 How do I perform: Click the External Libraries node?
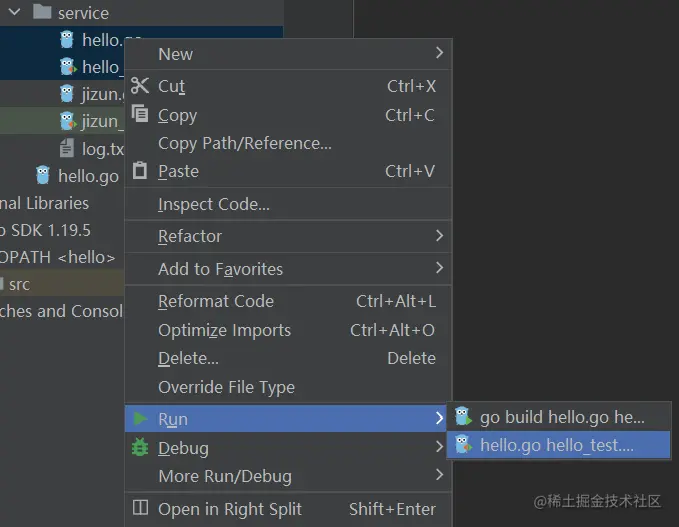pos(44,203)
